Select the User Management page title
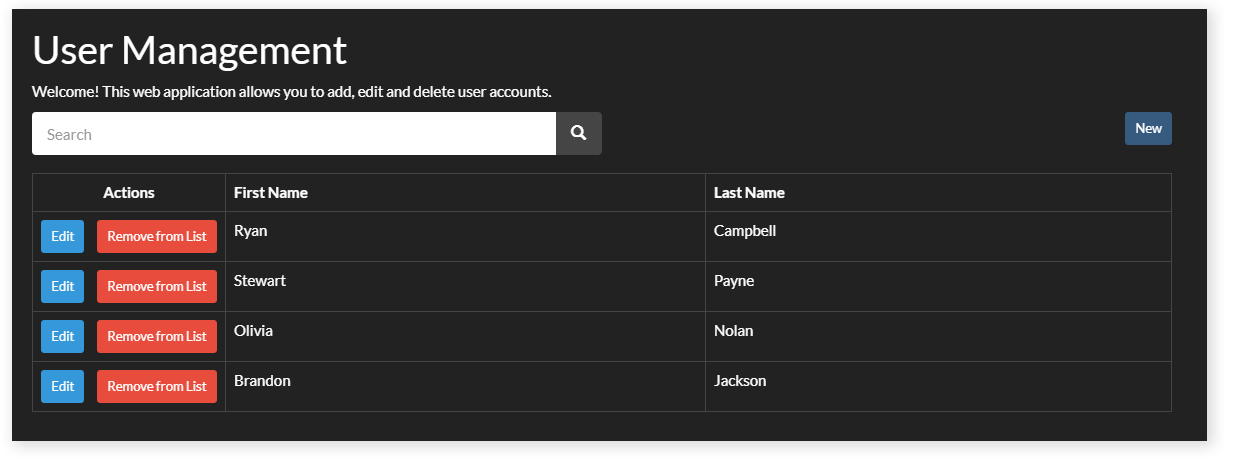 (190, 50)
